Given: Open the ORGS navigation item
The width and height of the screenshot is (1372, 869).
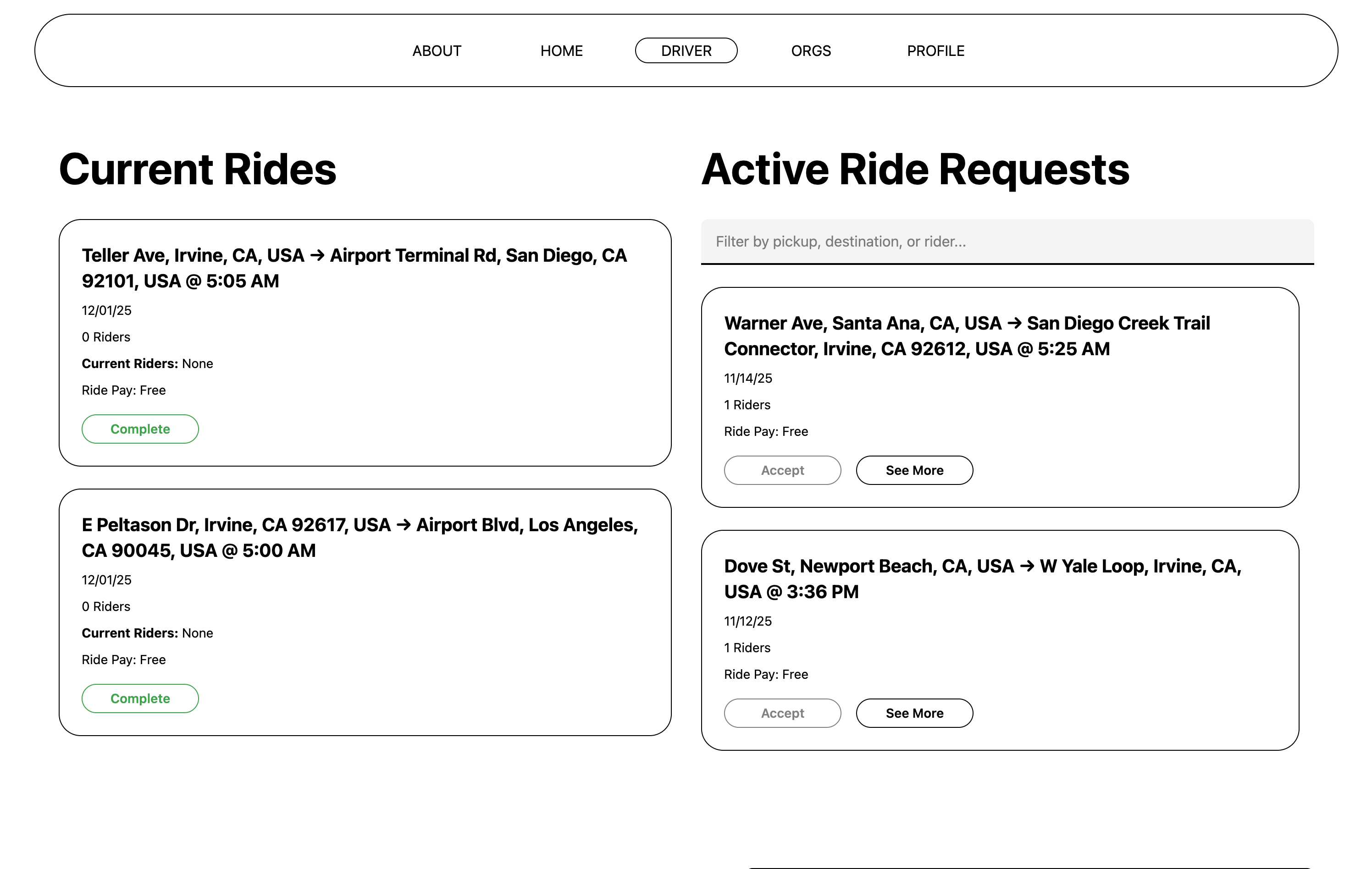Looking at the screenshot, I should 811,51.
